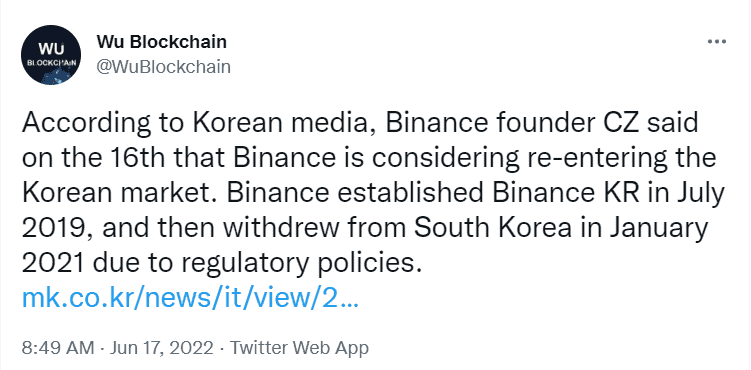Screen dimensions: 751x370
Task: Click the year '2019' in the tweet
Action: click(56, 228)
